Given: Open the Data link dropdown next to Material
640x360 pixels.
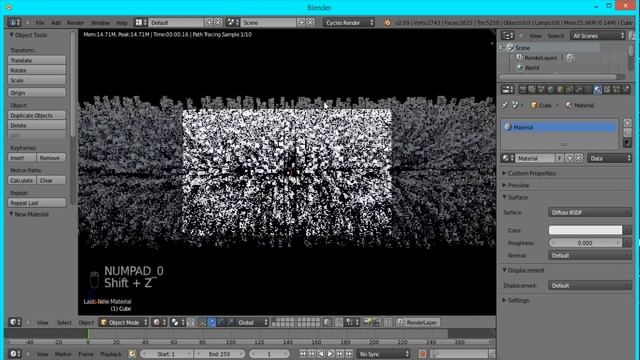Looking at the screenshot, I should click(609, 158).
